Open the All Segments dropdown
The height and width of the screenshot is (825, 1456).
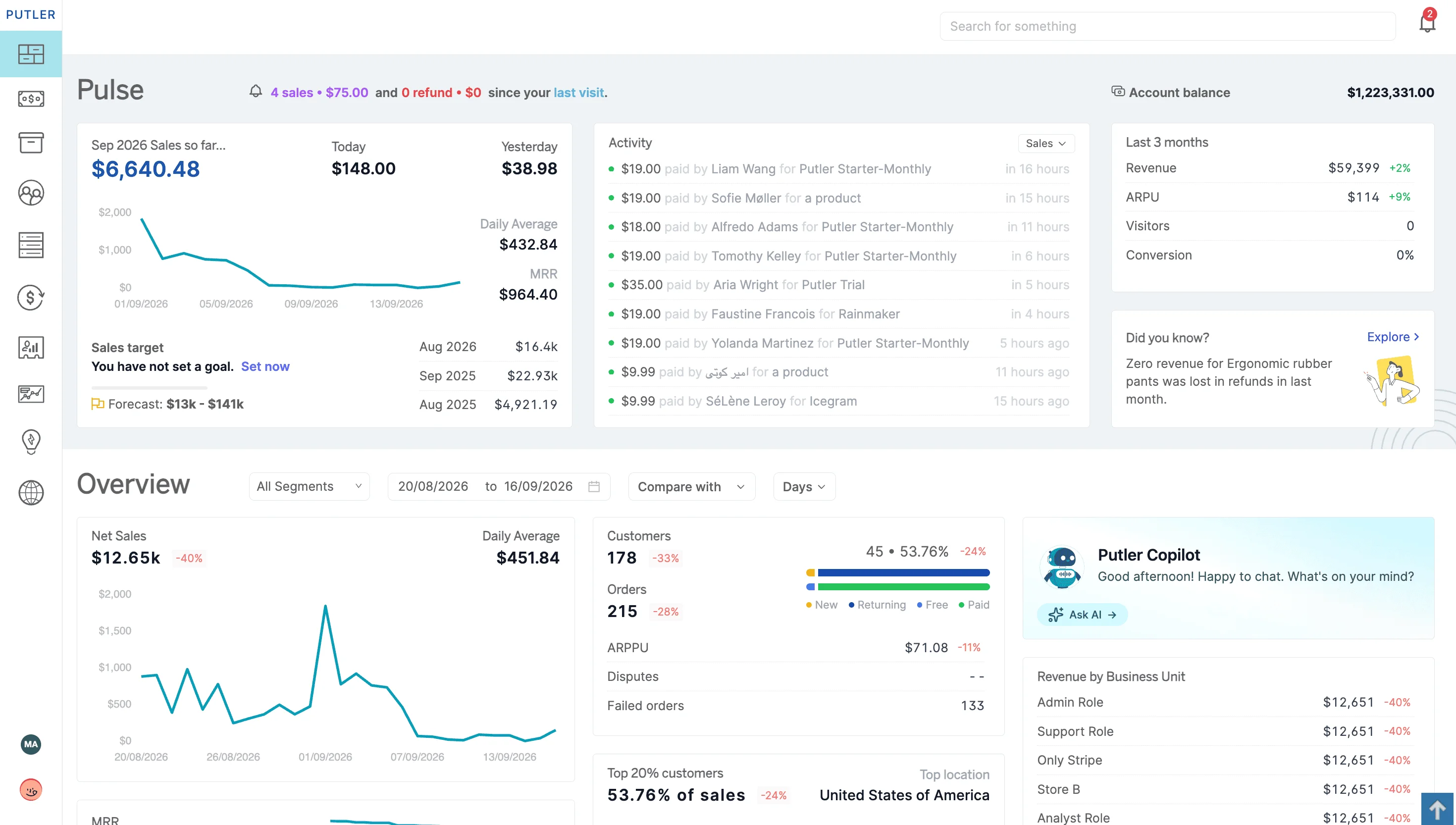pos(310,486)
